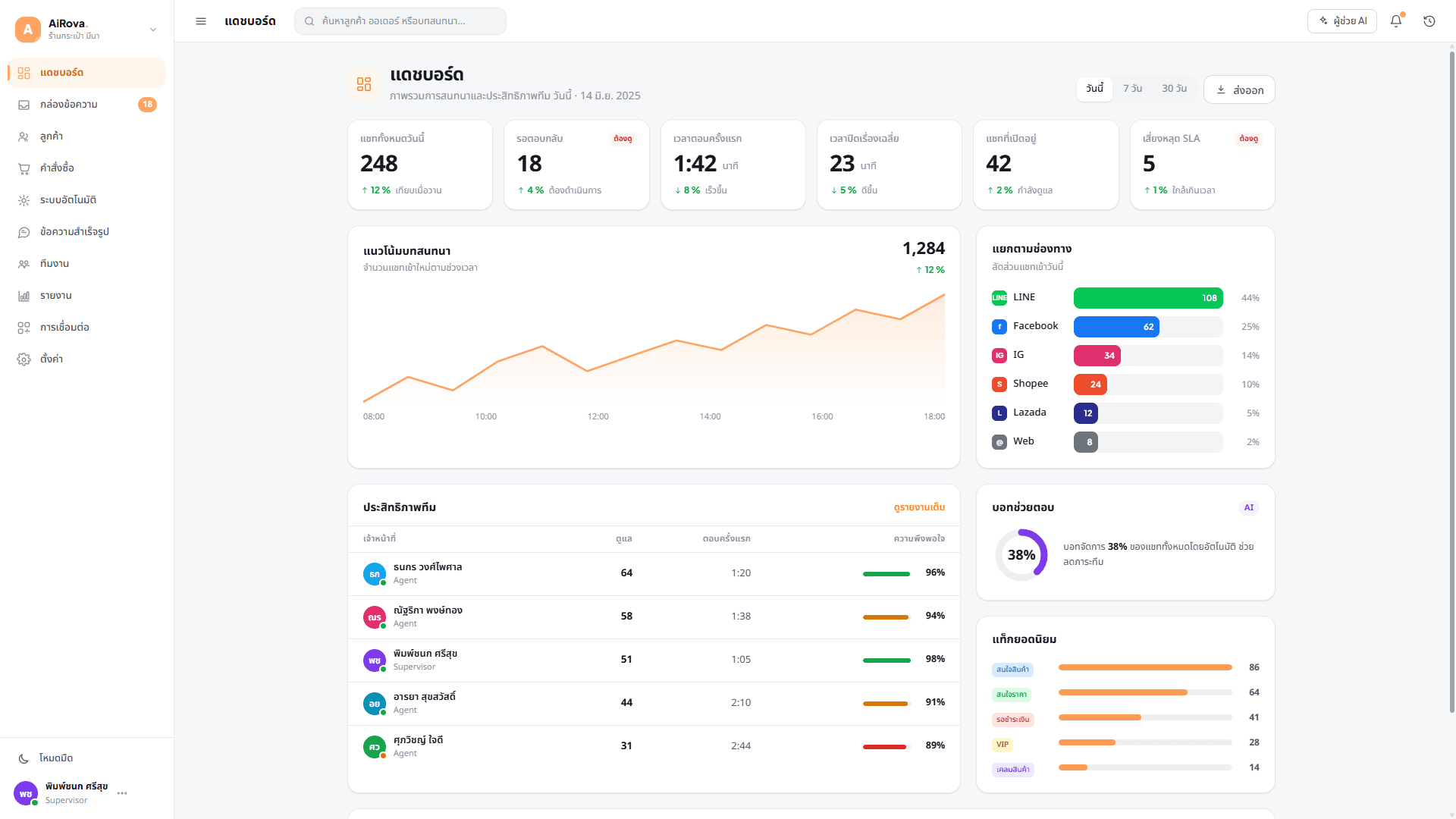Viewport: 1456px width, 819px height.
Task: Open the ผู้ช่วย AI assistant button
Action: click(x=1342, y=21)
